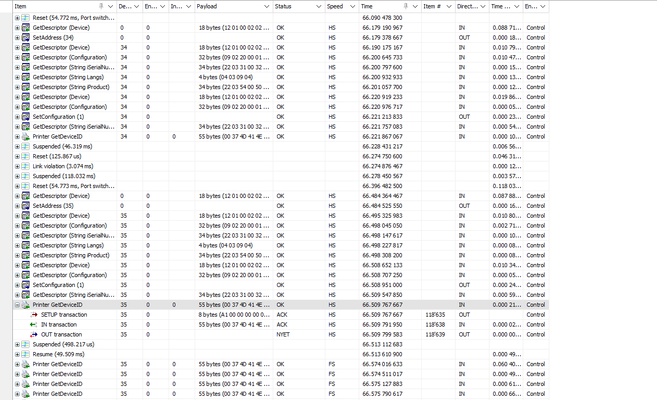
Task: Click the time value 66.575 127 883
Action: click(x=382, y=384)
